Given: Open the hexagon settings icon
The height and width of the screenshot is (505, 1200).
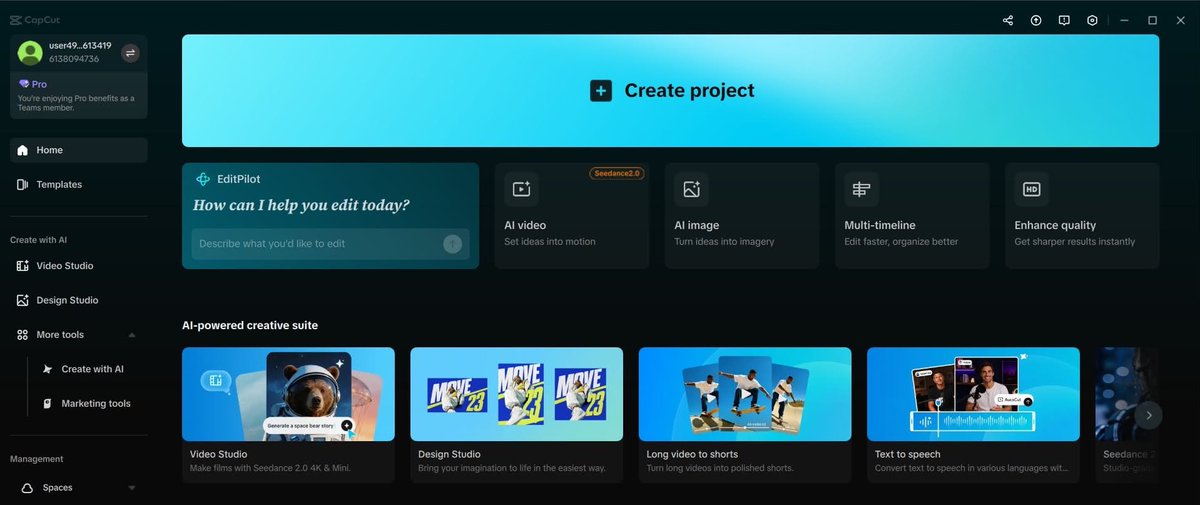Looking at the screenshot, I should click(x=1092, y=20).
